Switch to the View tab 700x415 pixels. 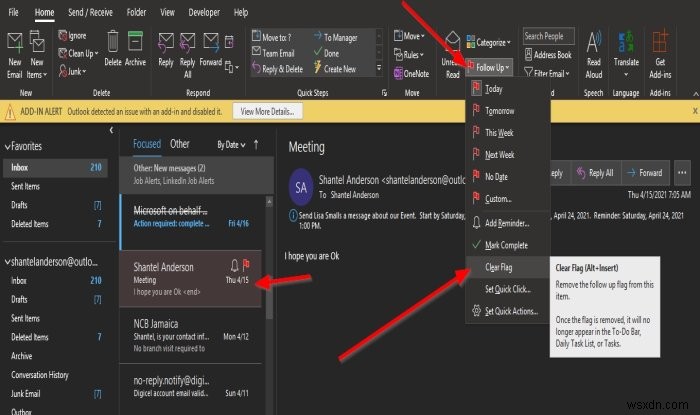point(167,12)
